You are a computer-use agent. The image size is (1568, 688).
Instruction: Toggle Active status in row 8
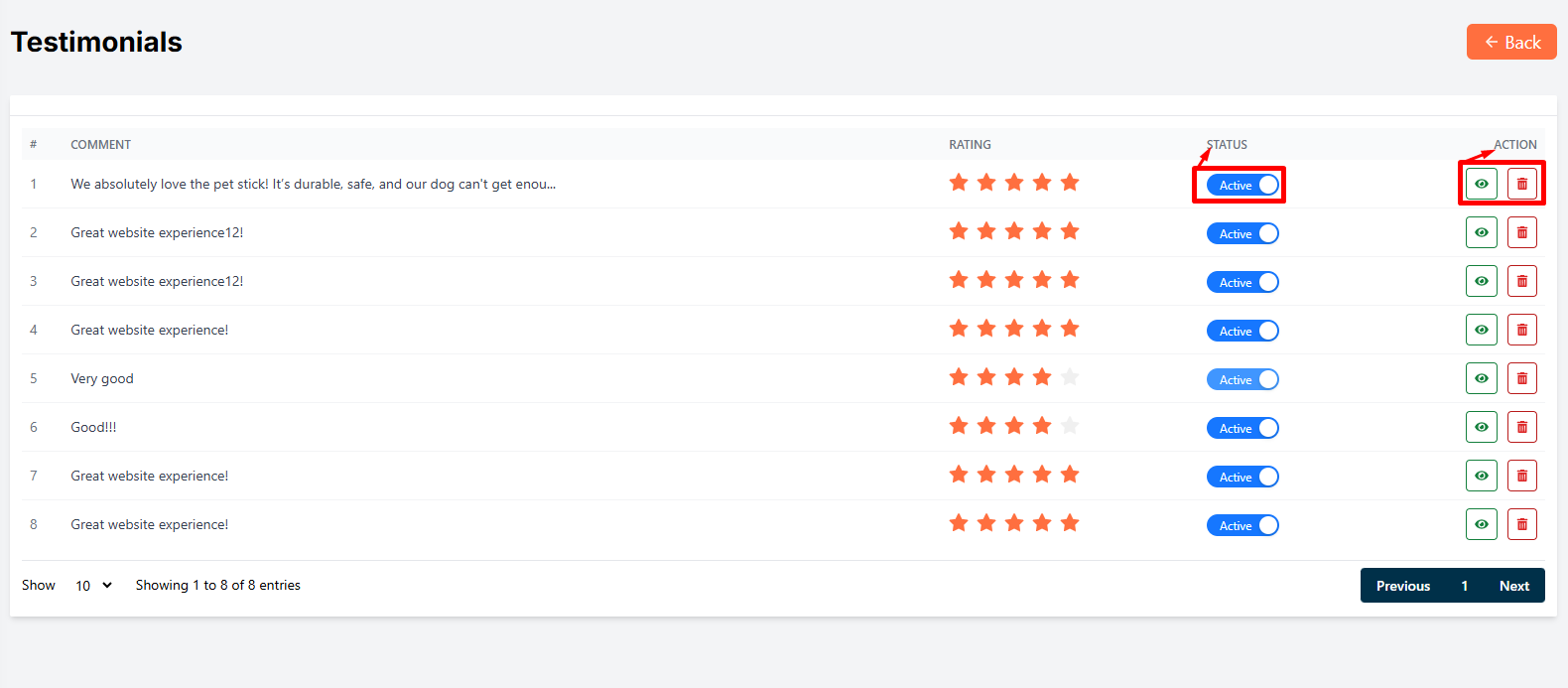(x=1242, y=525)
